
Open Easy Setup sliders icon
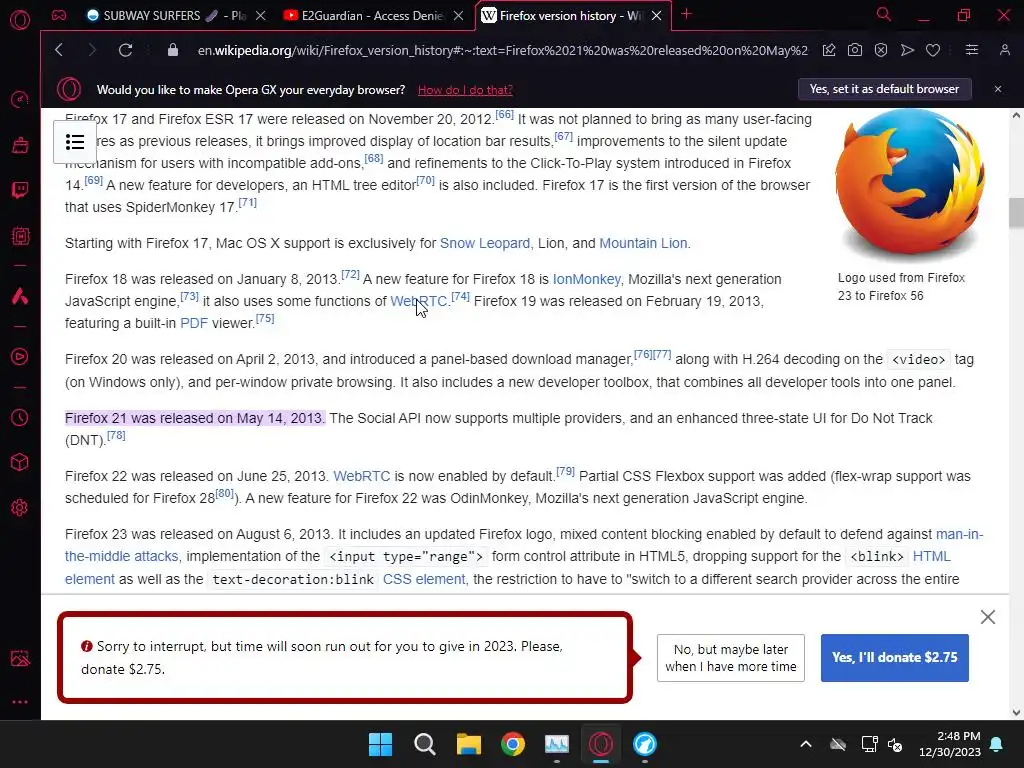pyautogui.click(x=972, y=50)
